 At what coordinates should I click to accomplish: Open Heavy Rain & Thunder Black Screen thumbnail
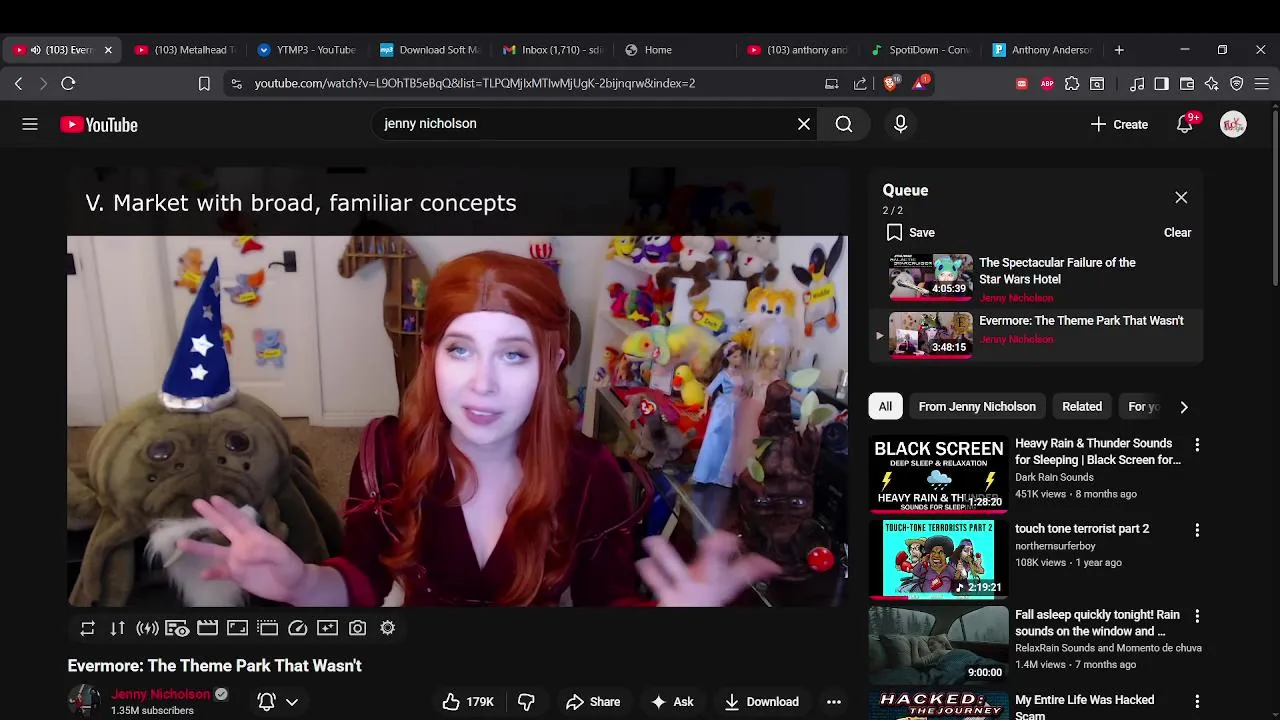[x=938, y=474]
